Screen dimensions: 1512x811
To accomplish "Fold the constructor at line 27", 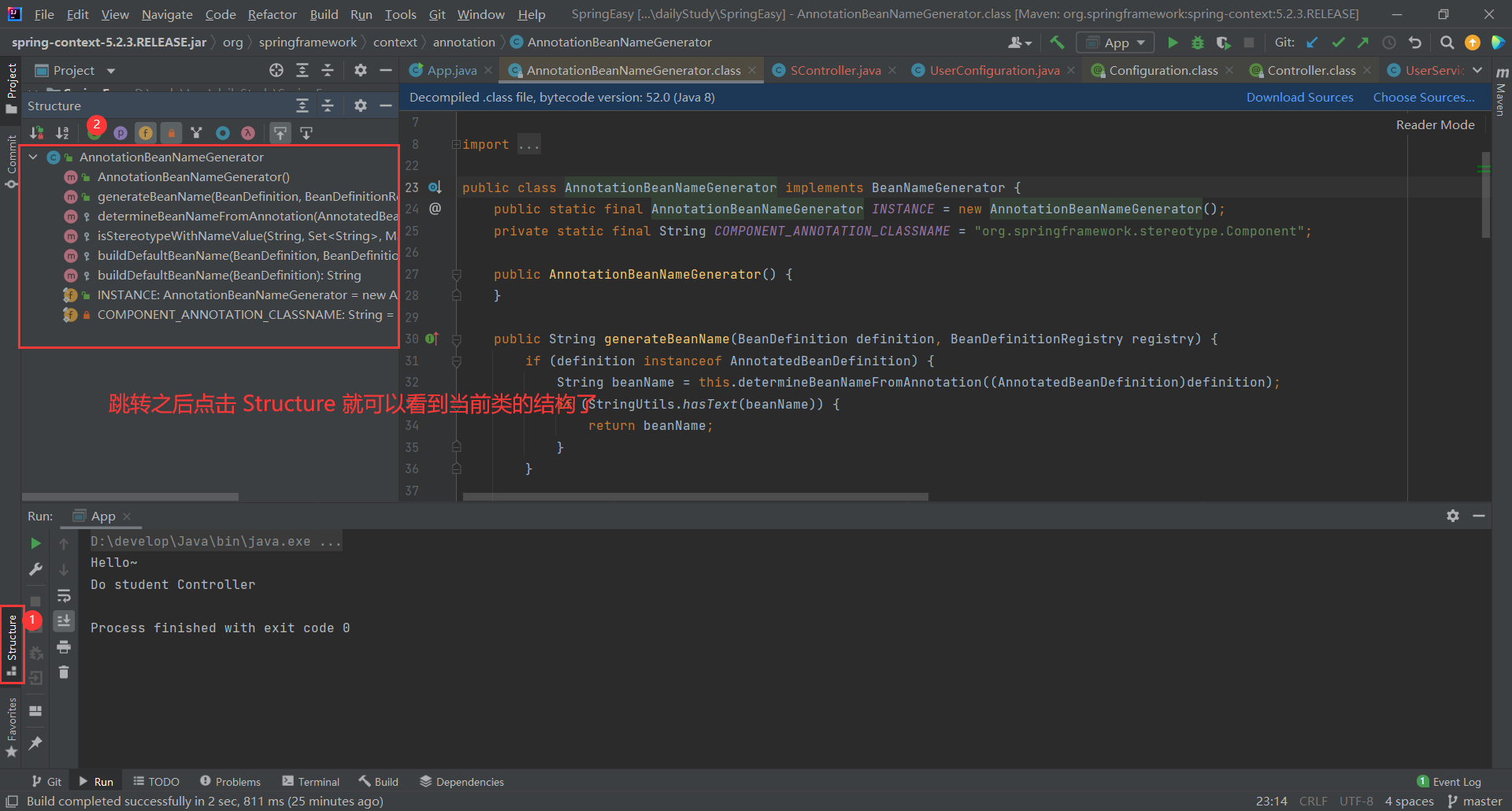I will click(456, 275).
